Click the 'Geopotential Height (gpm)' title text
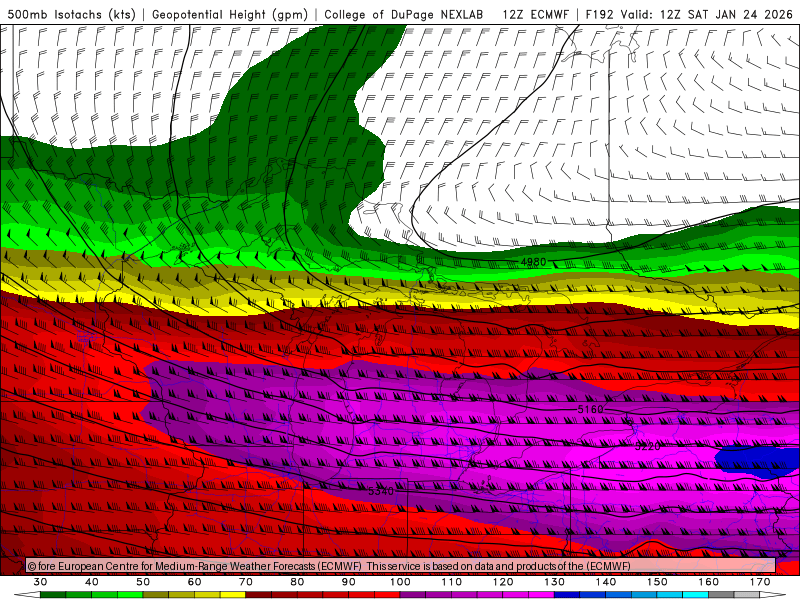Screen dimensions: 800x600 pyautogui.click(x=230, y=14)
